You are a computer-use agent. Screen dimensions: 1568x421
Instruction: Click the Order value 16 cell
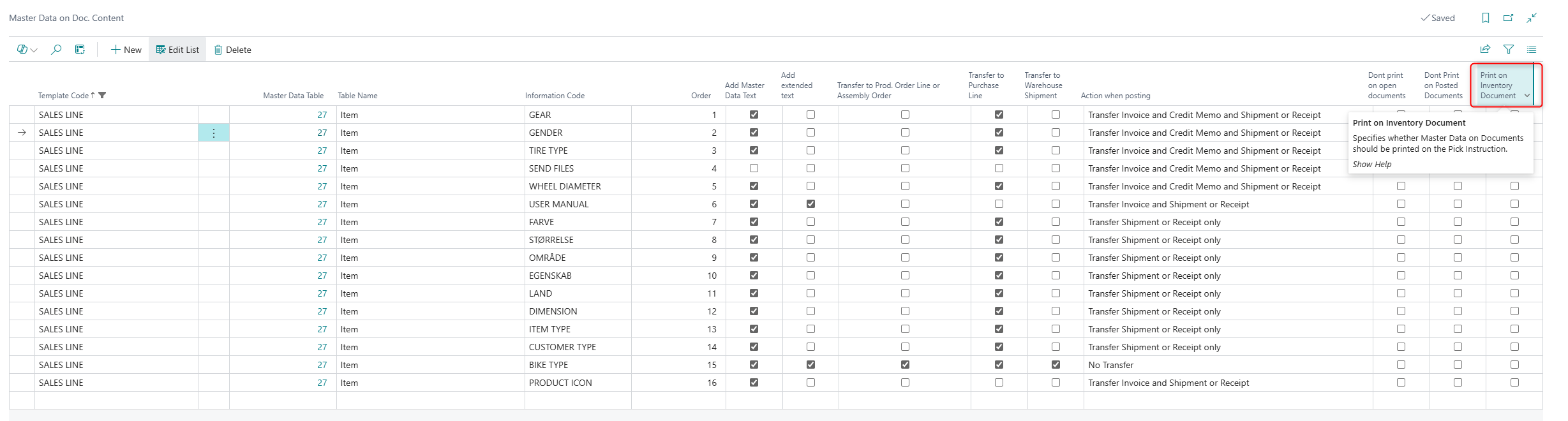tap(678, 383)
